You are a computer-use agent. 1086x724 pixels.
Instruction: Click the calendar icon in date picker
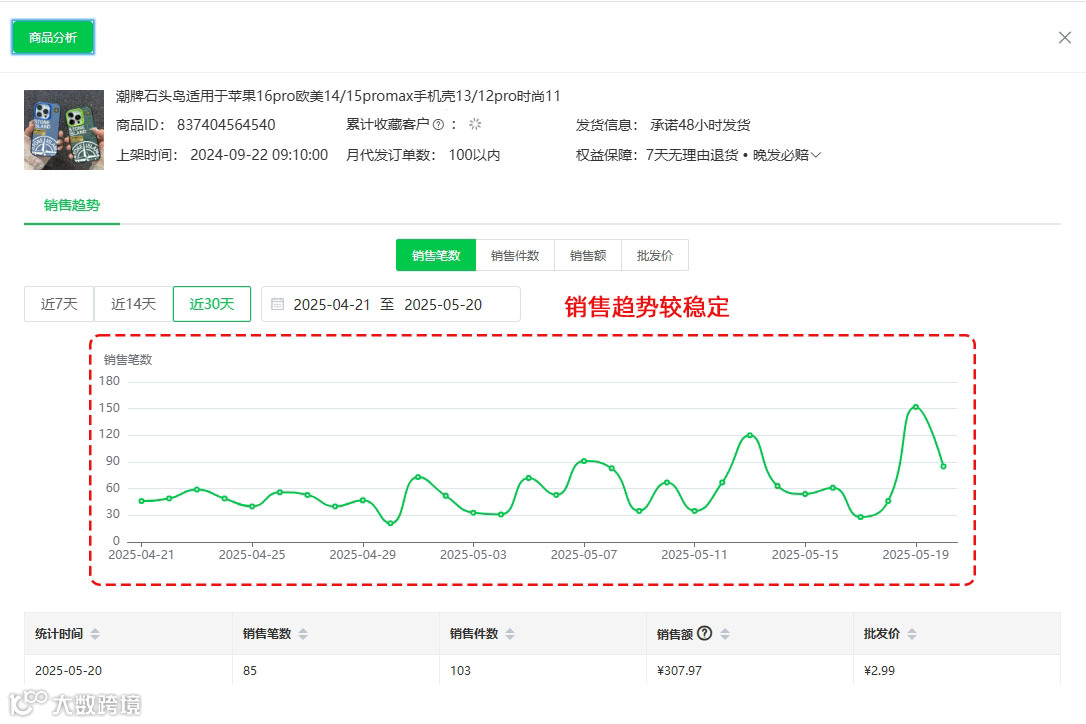(x=277, y=304)
